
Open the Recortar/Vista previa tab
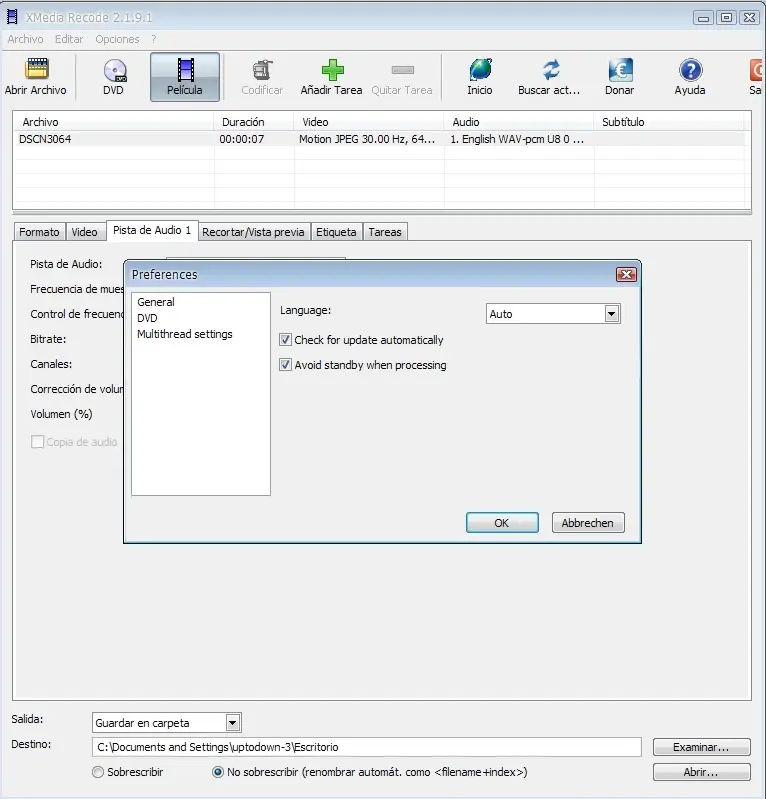point(253,232)
